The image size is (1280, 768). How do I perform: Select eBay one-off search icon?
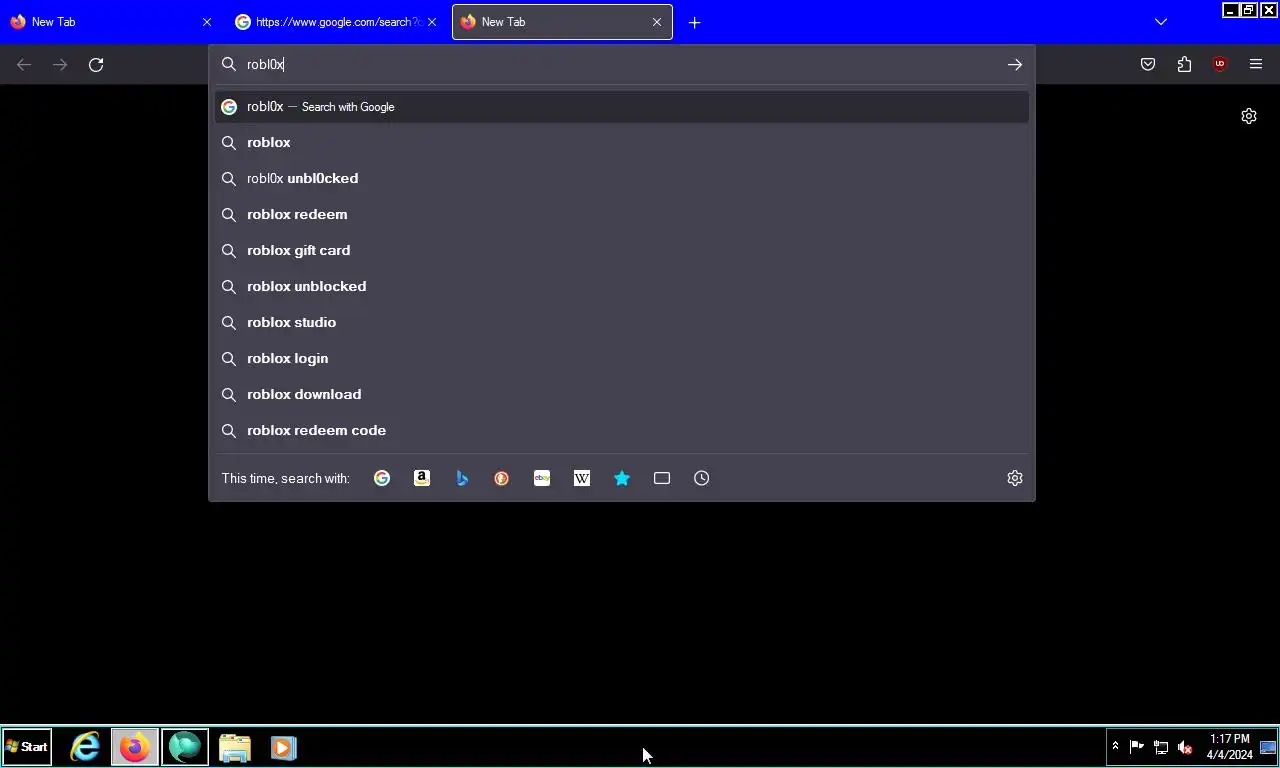542,478
